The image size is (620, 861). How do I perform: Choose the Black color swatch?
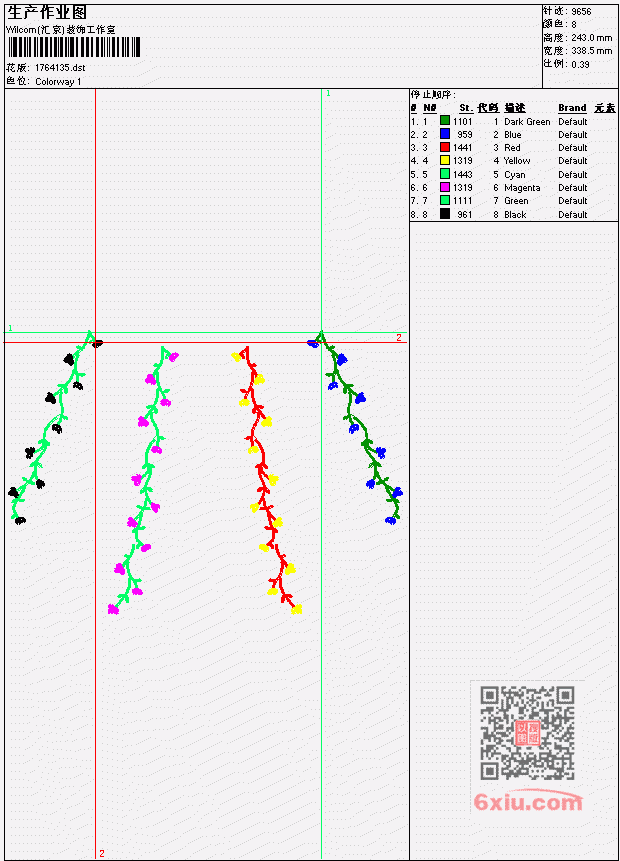[445, 214]
